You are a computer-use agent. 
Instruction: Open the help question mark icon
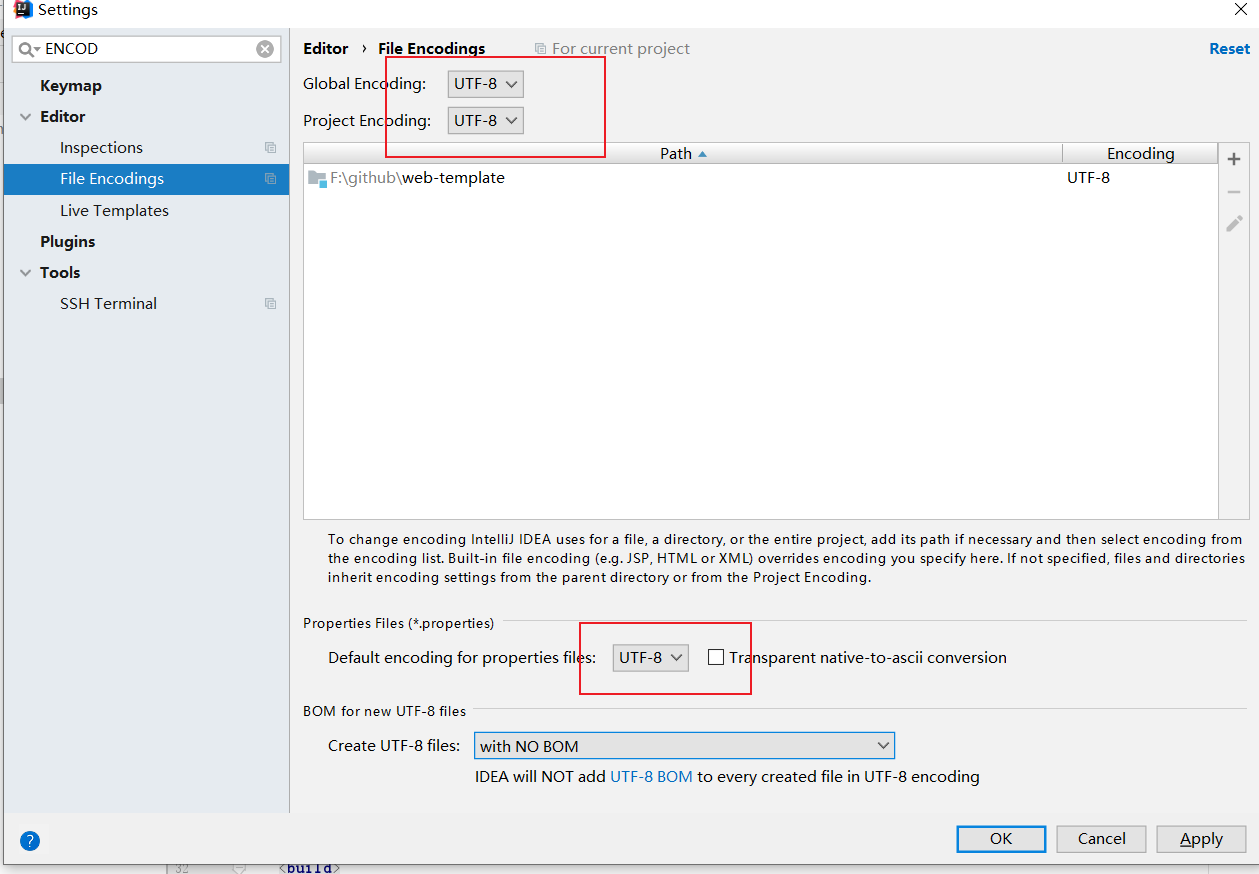pyautogui.click(x=30, y=841)
